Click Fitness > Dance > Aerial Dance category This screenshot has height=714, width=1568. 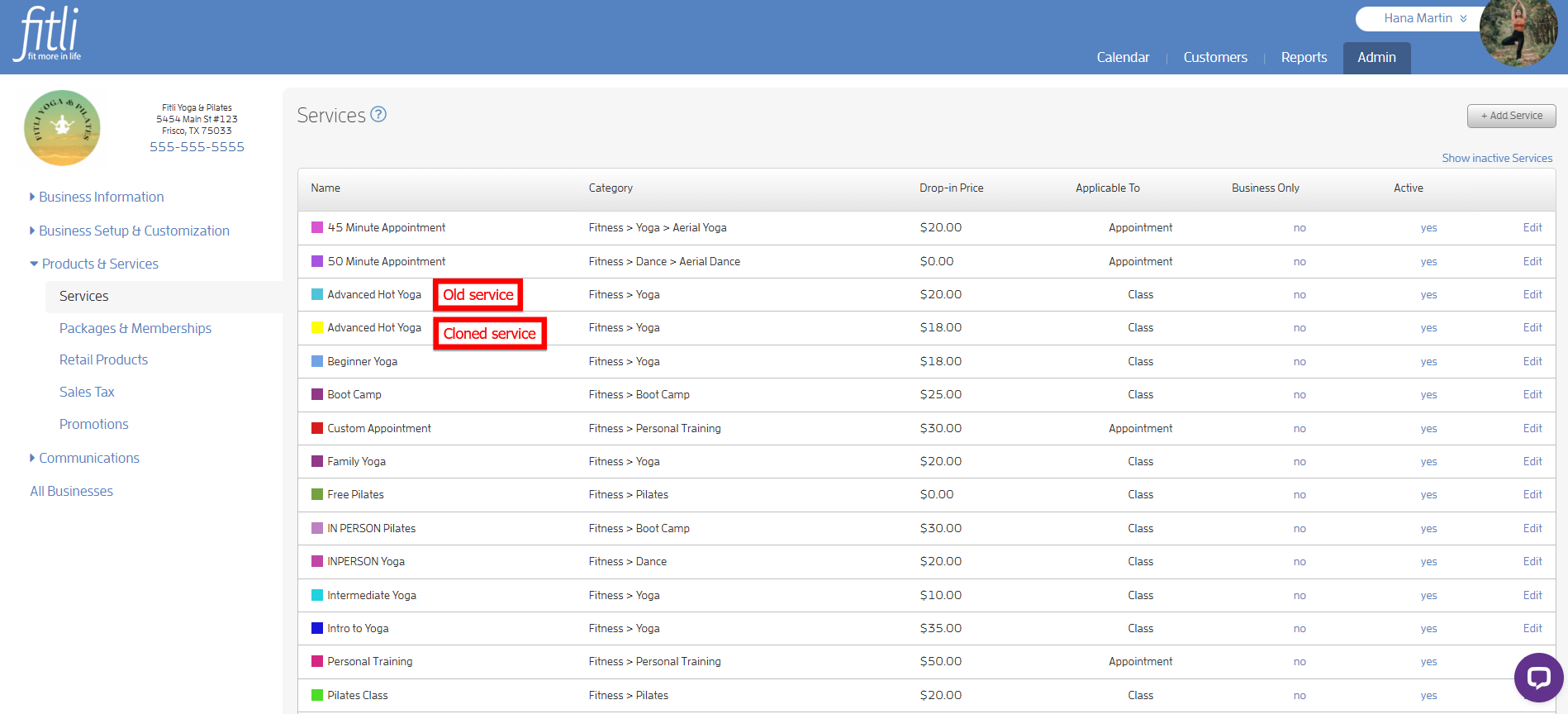tap(664, 261)
